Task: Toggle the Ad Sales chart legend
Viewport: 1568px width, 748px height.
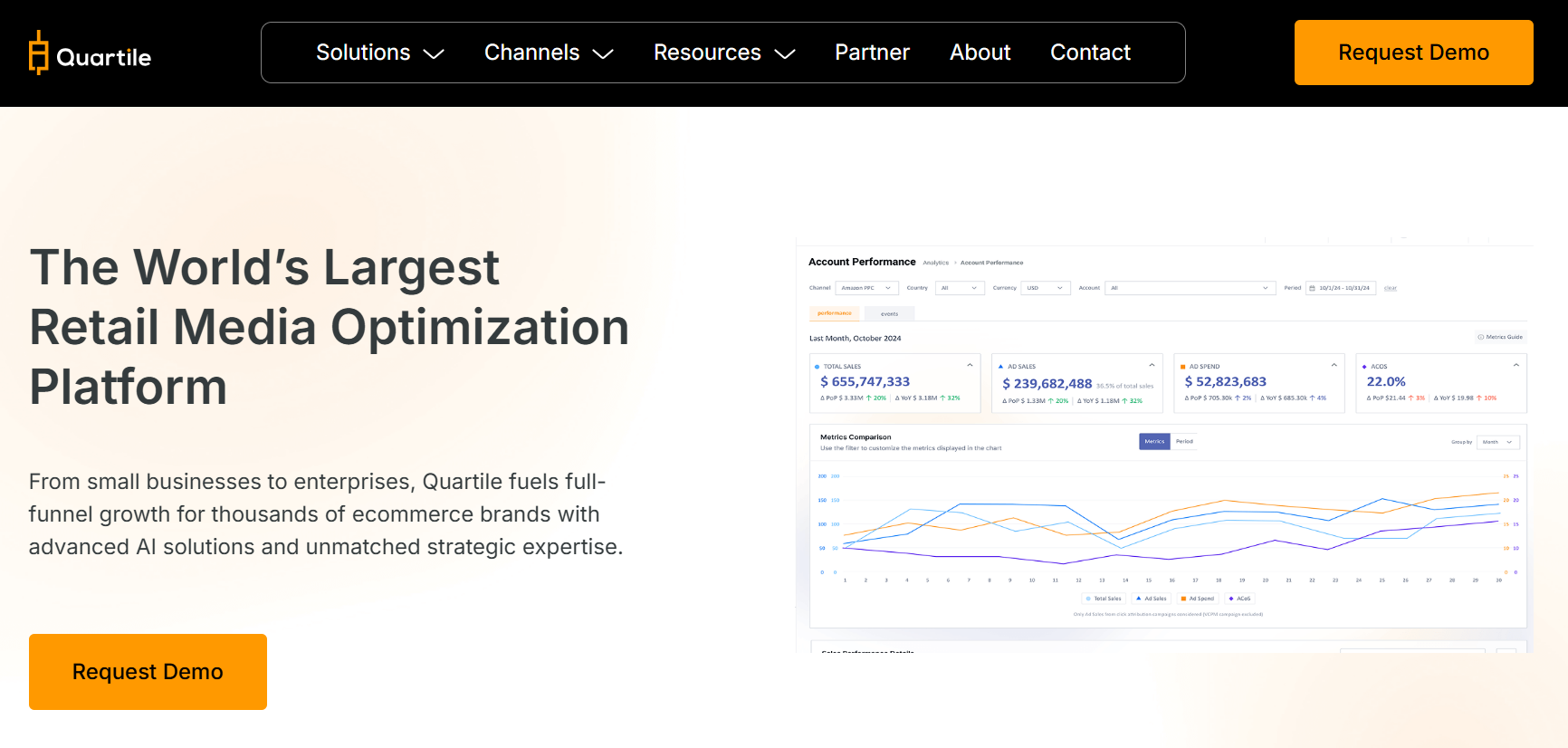Action: [x=1152, y=599]
